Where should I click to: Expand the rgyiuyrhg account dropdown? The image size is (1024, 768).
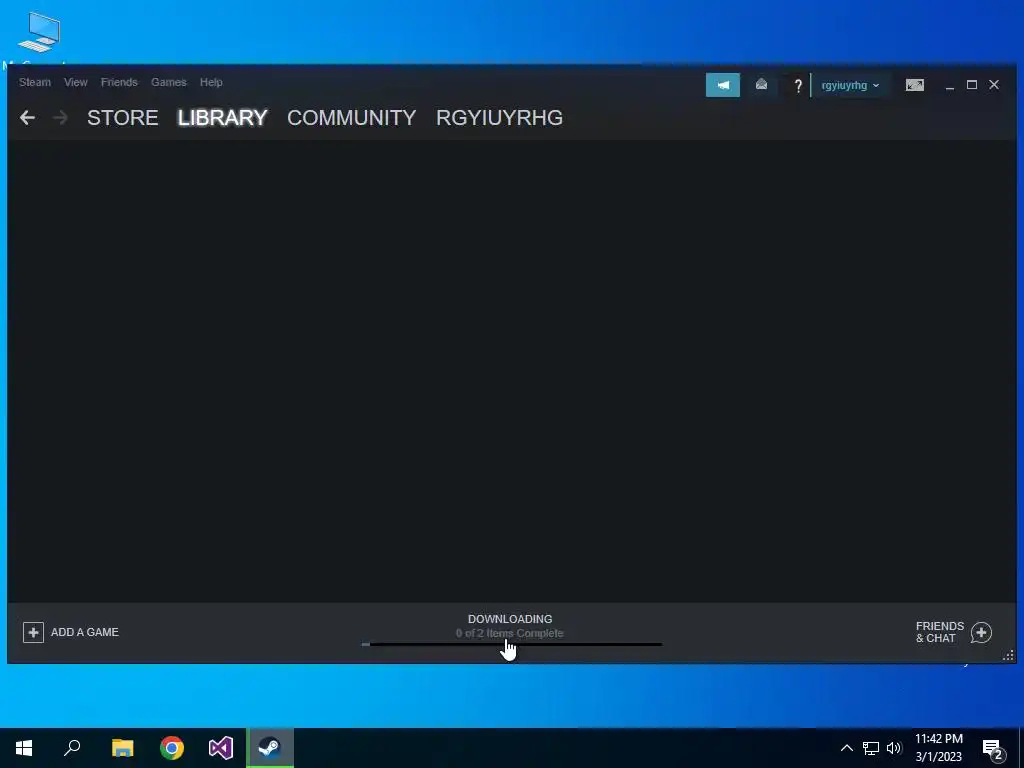(x=850, y=86)
